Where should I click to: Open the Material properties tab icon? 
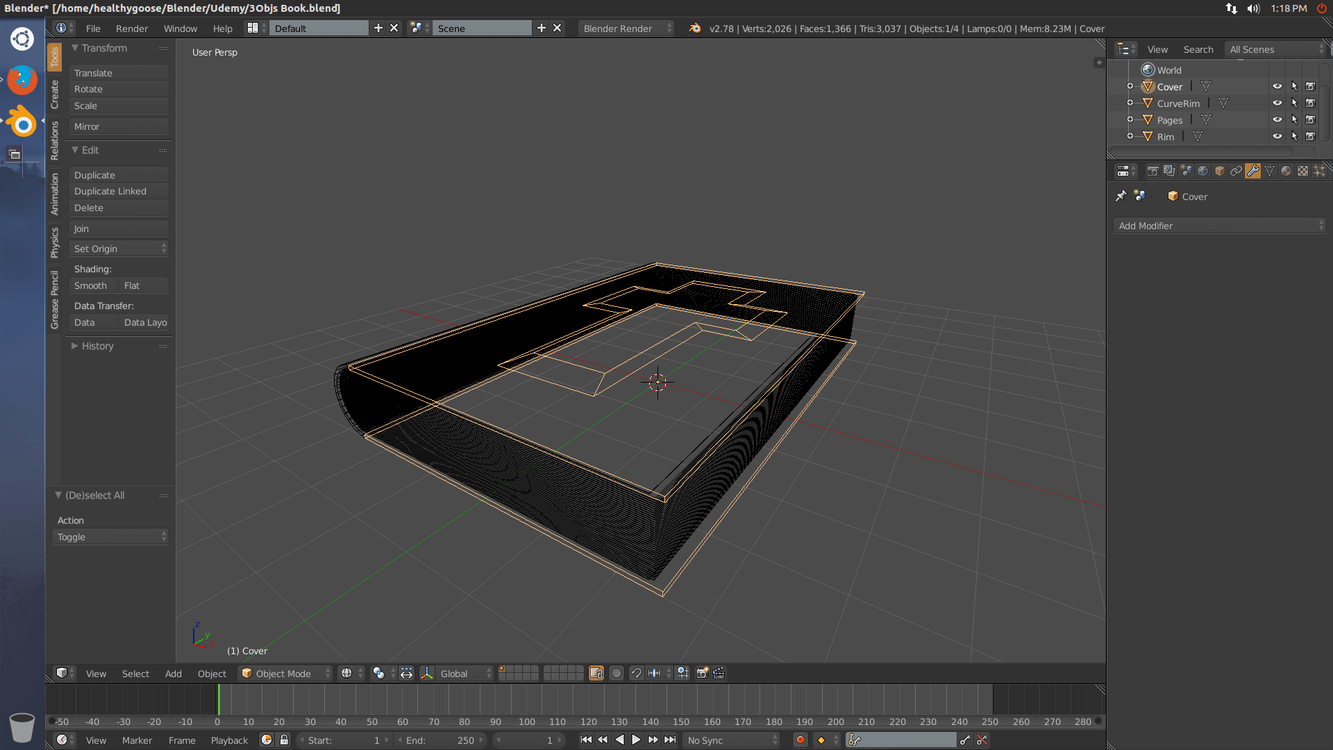point(1286,171)
